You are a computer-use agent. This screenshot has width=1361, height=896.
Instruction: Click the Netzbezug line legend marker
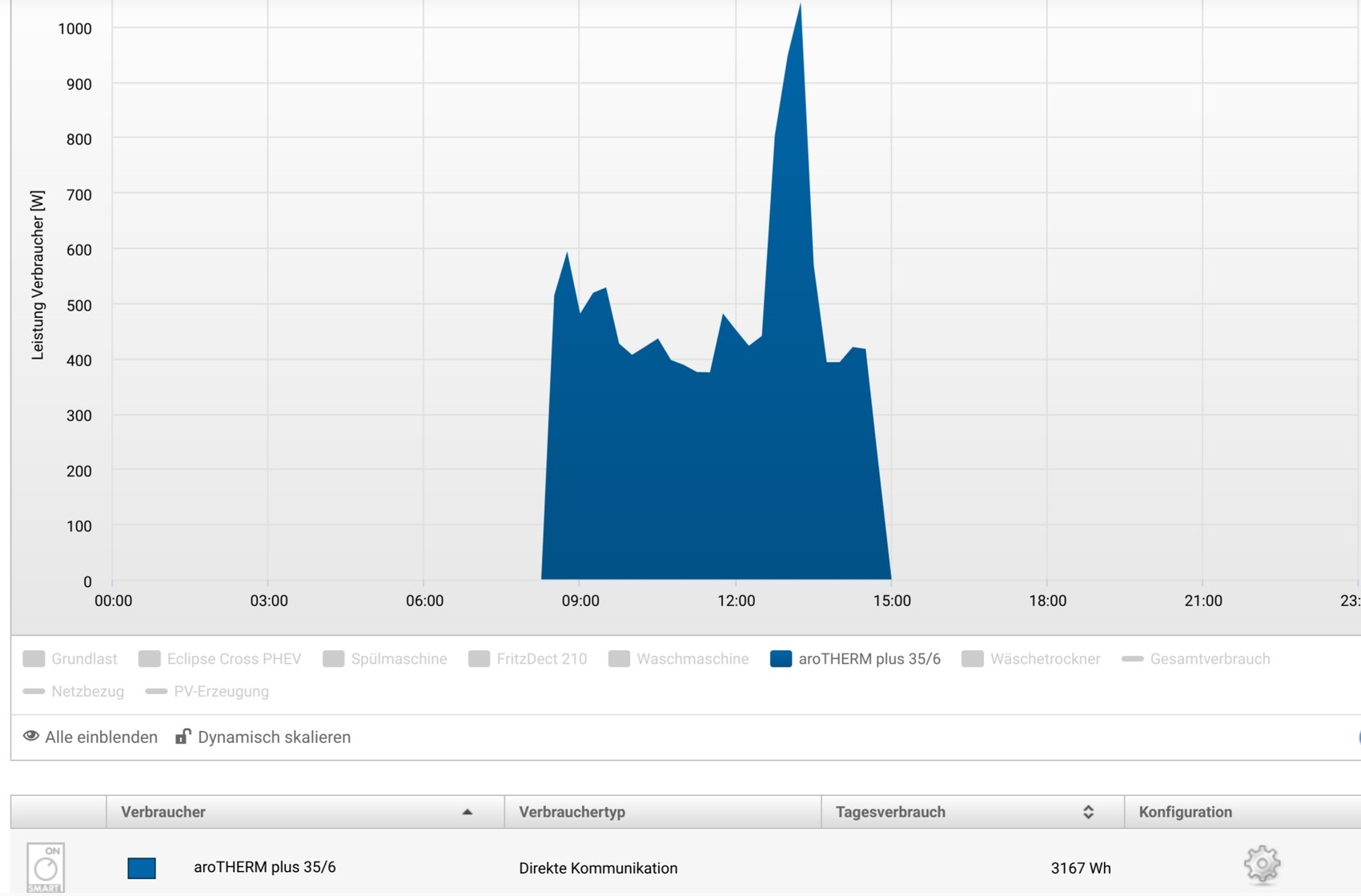tap(34, 692)
